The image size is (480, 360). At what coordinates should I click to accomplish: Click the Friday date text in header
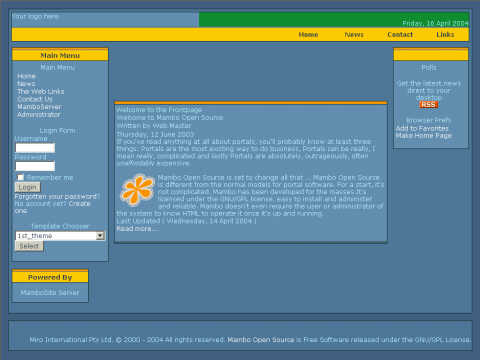(x=435, y=23)
